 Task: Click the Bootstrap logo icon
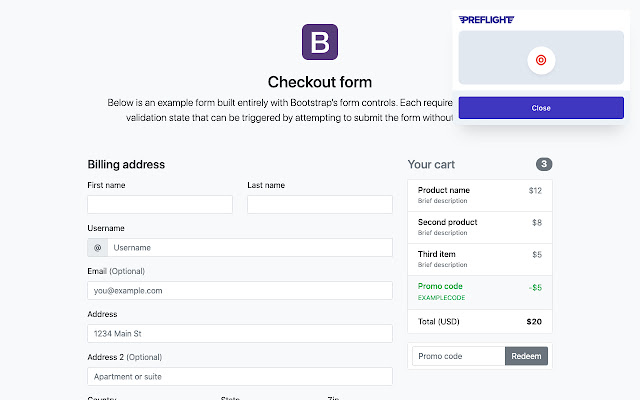click(x=320, y=42)
